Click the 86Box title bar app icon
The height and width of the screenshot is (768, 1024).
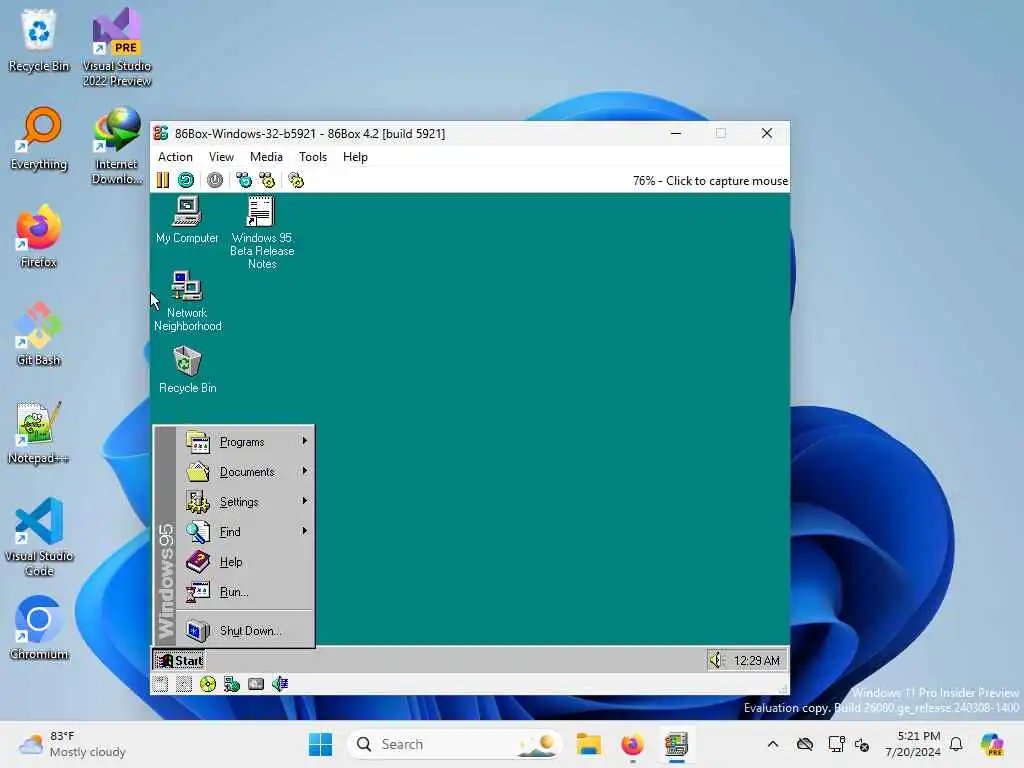point(161,133)
